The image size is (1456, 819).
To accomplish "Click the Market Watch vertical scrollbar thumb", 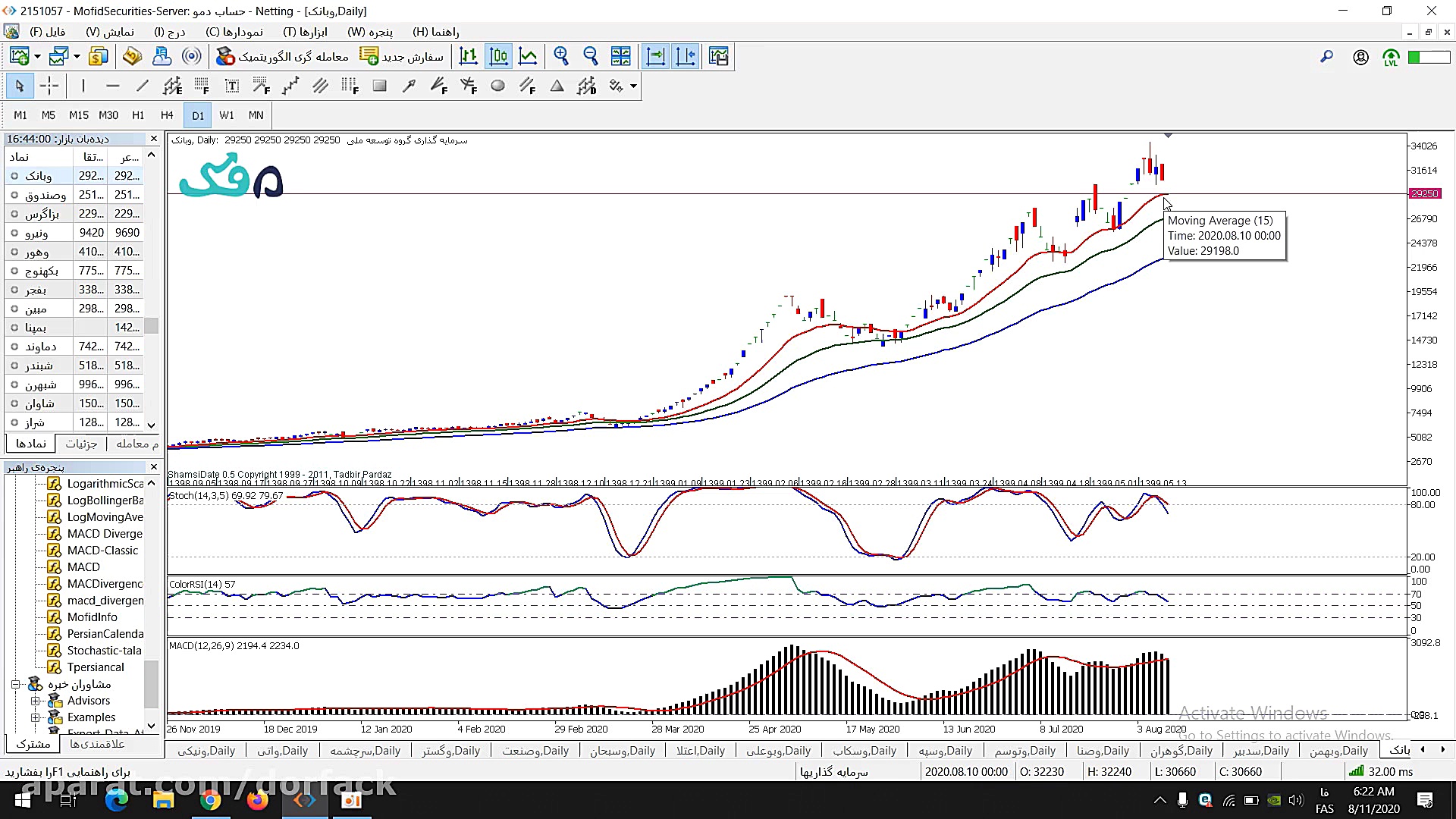I will 152,325.
